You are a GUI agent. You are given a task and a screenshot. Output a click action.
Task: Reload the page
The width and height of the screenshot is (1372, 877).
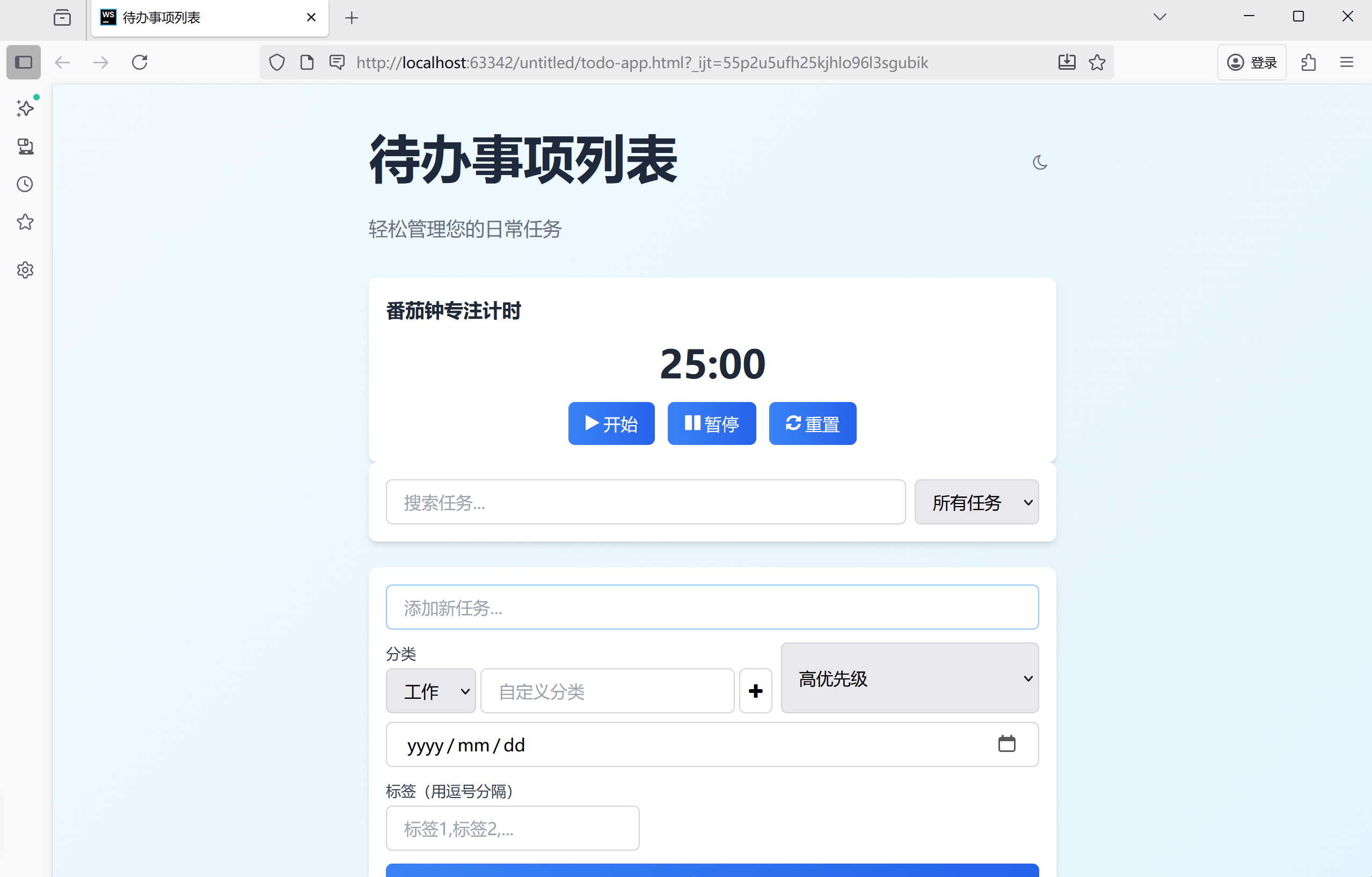pos(140,62)
